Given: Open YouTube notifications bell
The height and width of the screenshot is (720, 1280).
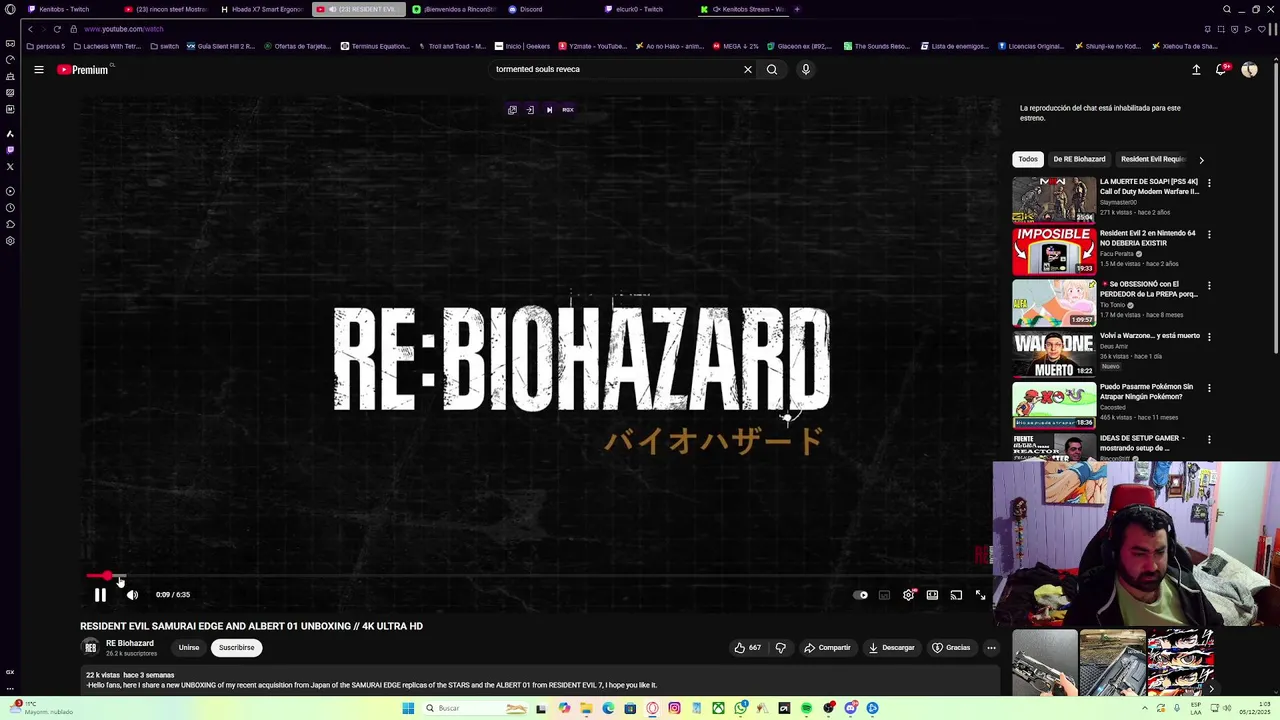Looking at the screenshot, I should click(1221, 69).
